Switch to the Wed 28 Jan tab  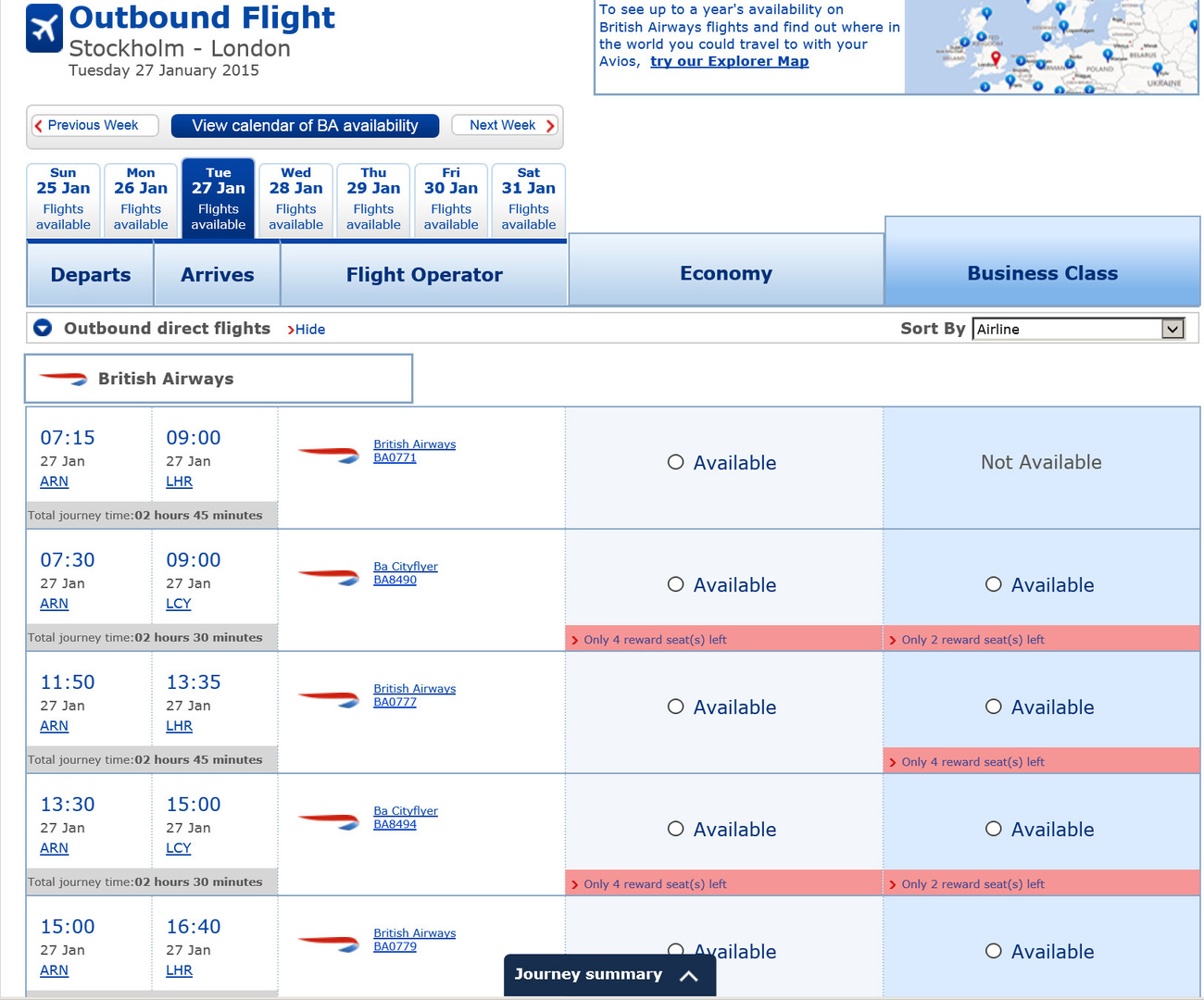pyautogui.click(x=296, y=198)
